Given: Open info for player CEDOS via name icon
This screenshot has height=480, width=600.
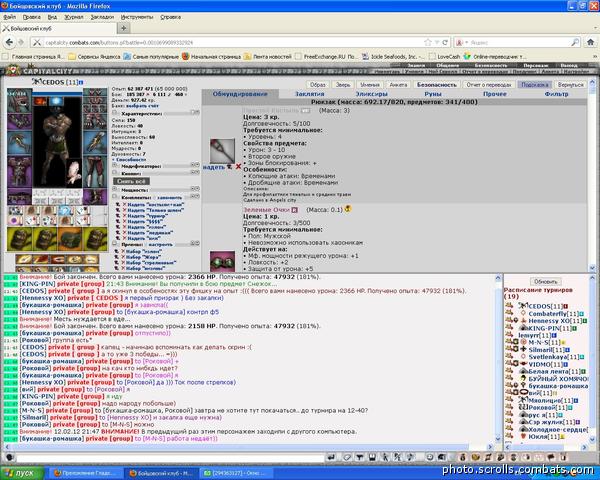Looking at the screenshot, I should pos(81,82).
